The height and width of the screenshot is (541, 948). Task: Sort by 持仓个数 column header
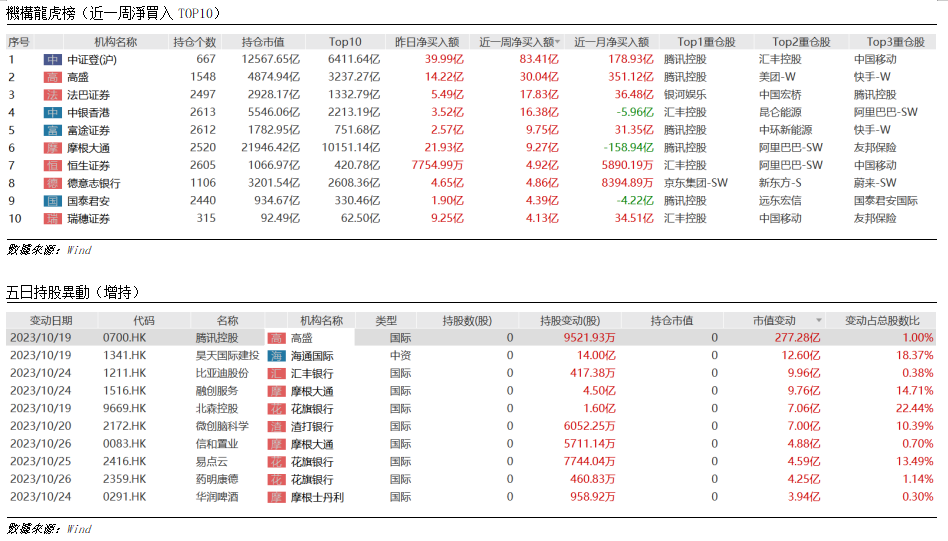click(x=195, y=42)
